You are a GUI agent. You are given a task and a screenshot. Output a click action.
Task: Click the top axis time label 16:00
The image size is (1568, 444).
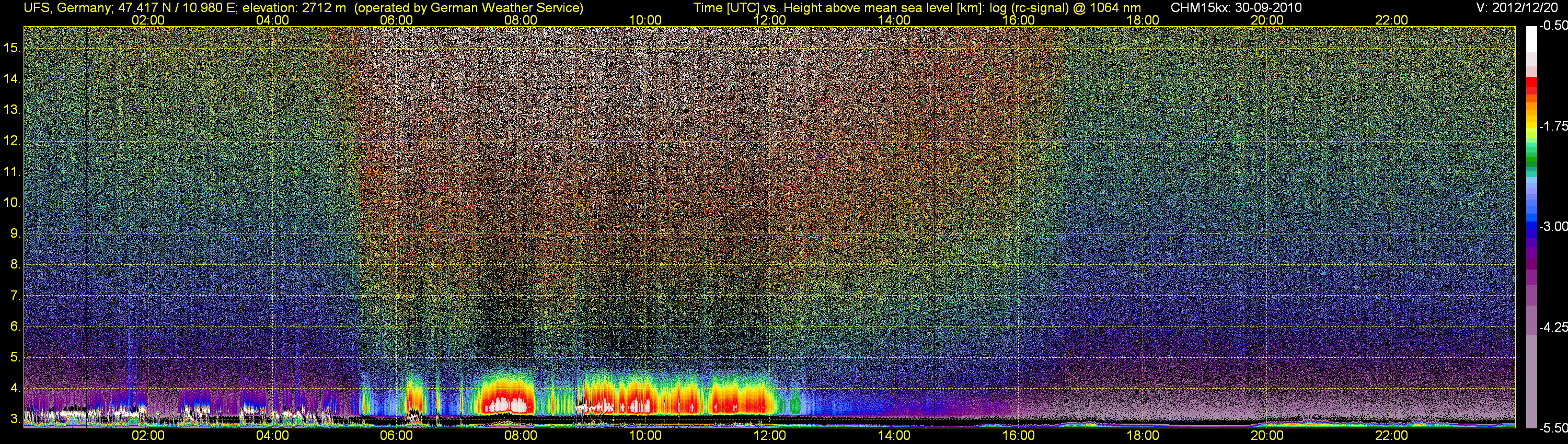point(1018,20)
